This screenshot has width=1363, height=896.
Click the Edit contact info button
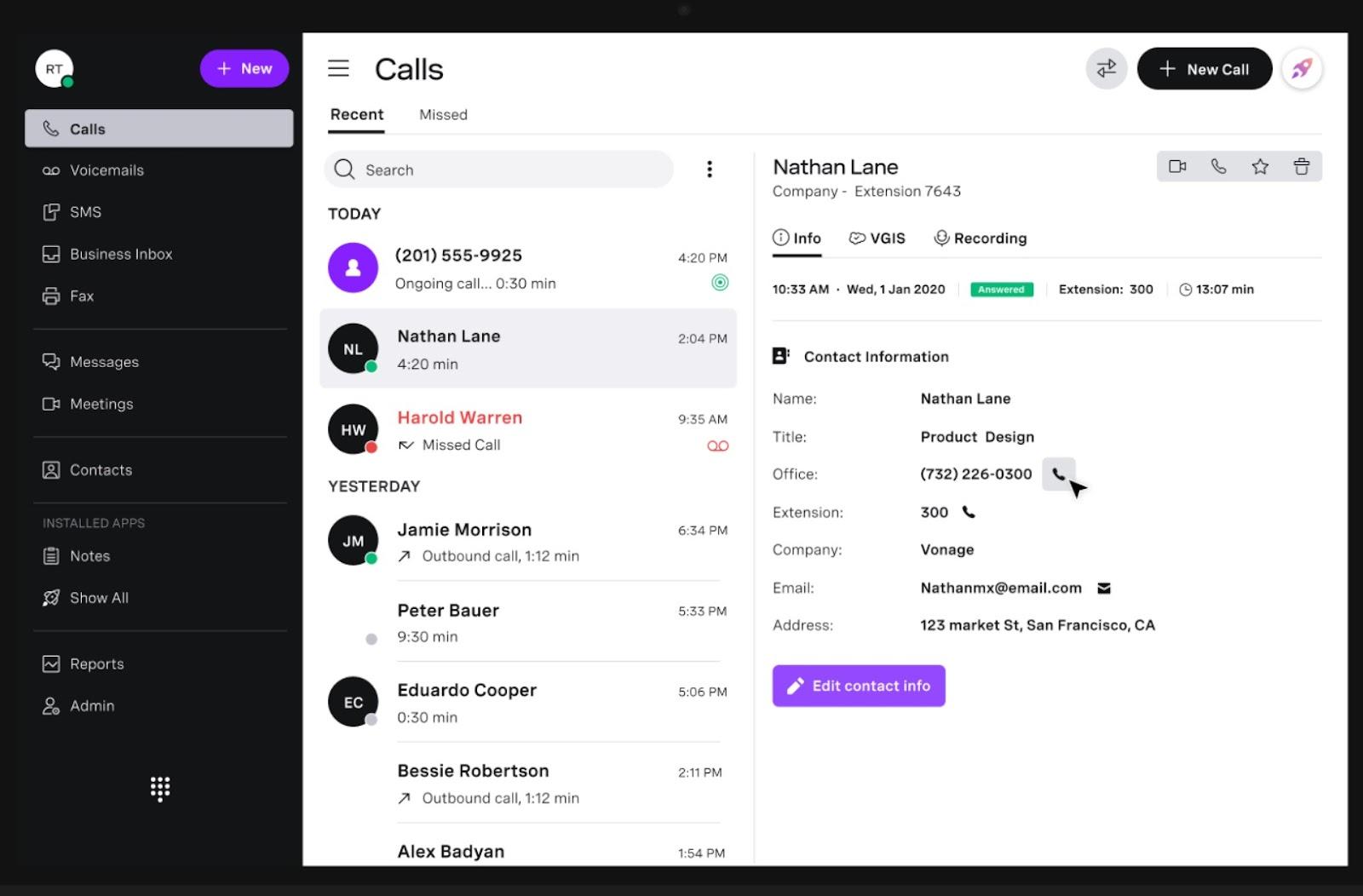[x=859, y=686]
